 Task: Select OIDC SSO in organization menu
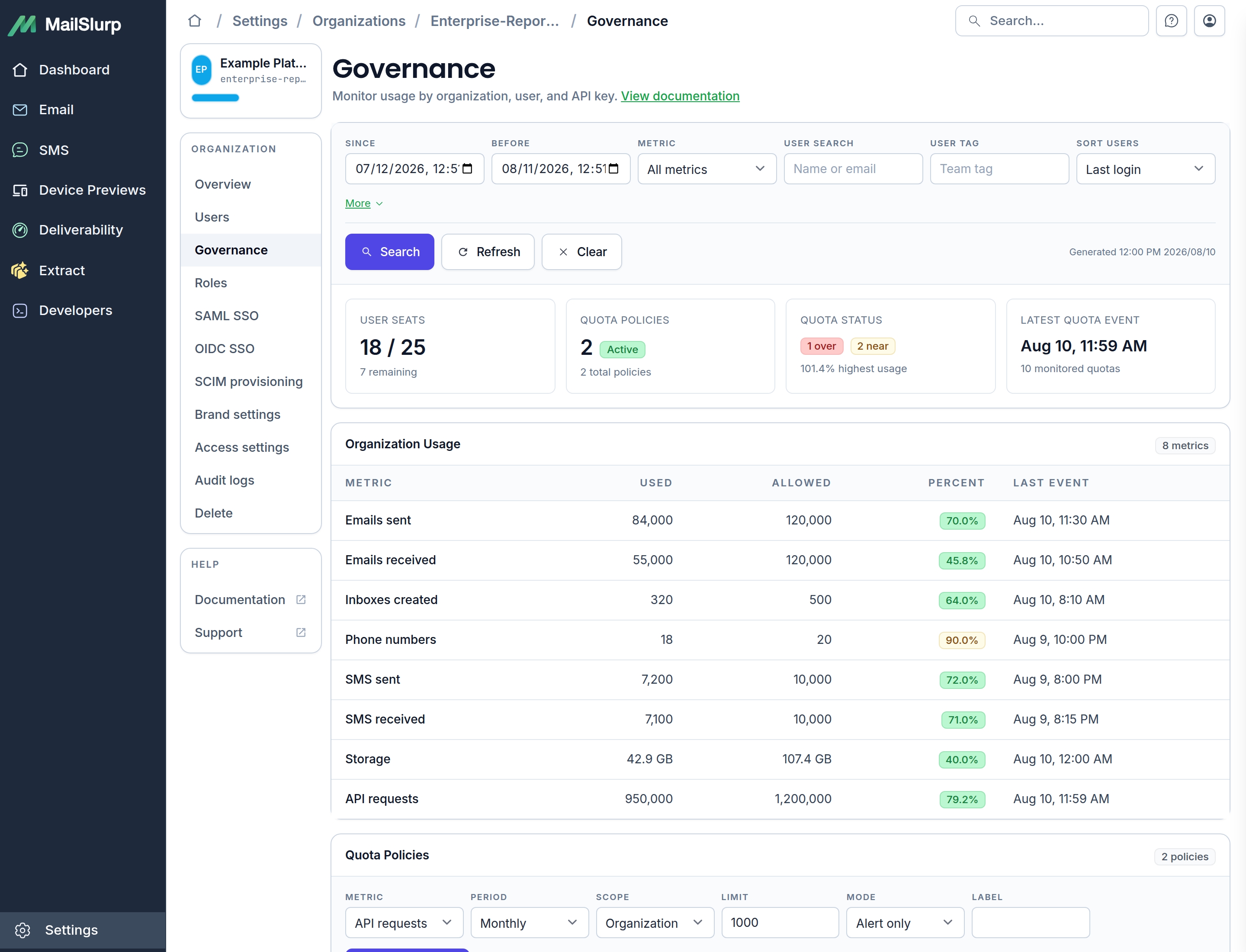250,348
